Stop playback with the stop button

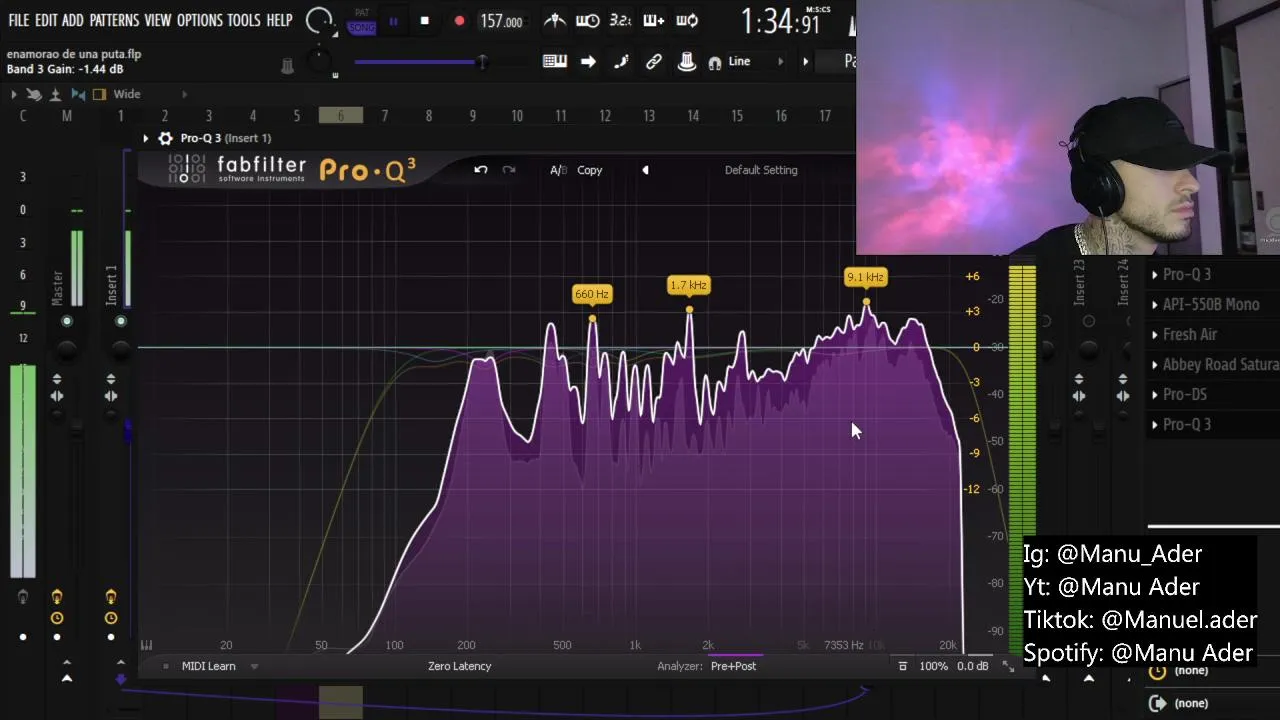tap(425, 21)
